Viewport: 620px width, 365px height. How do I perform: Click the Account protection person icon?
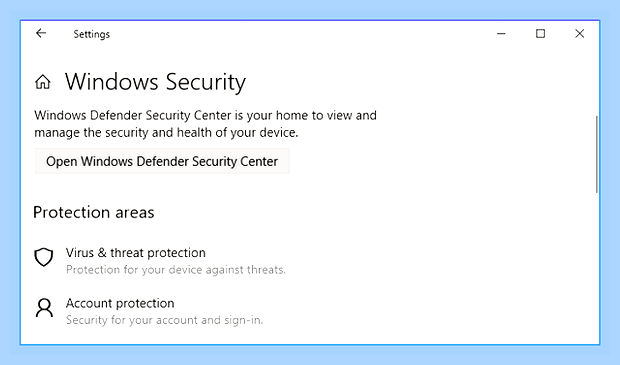pos(44,308)
